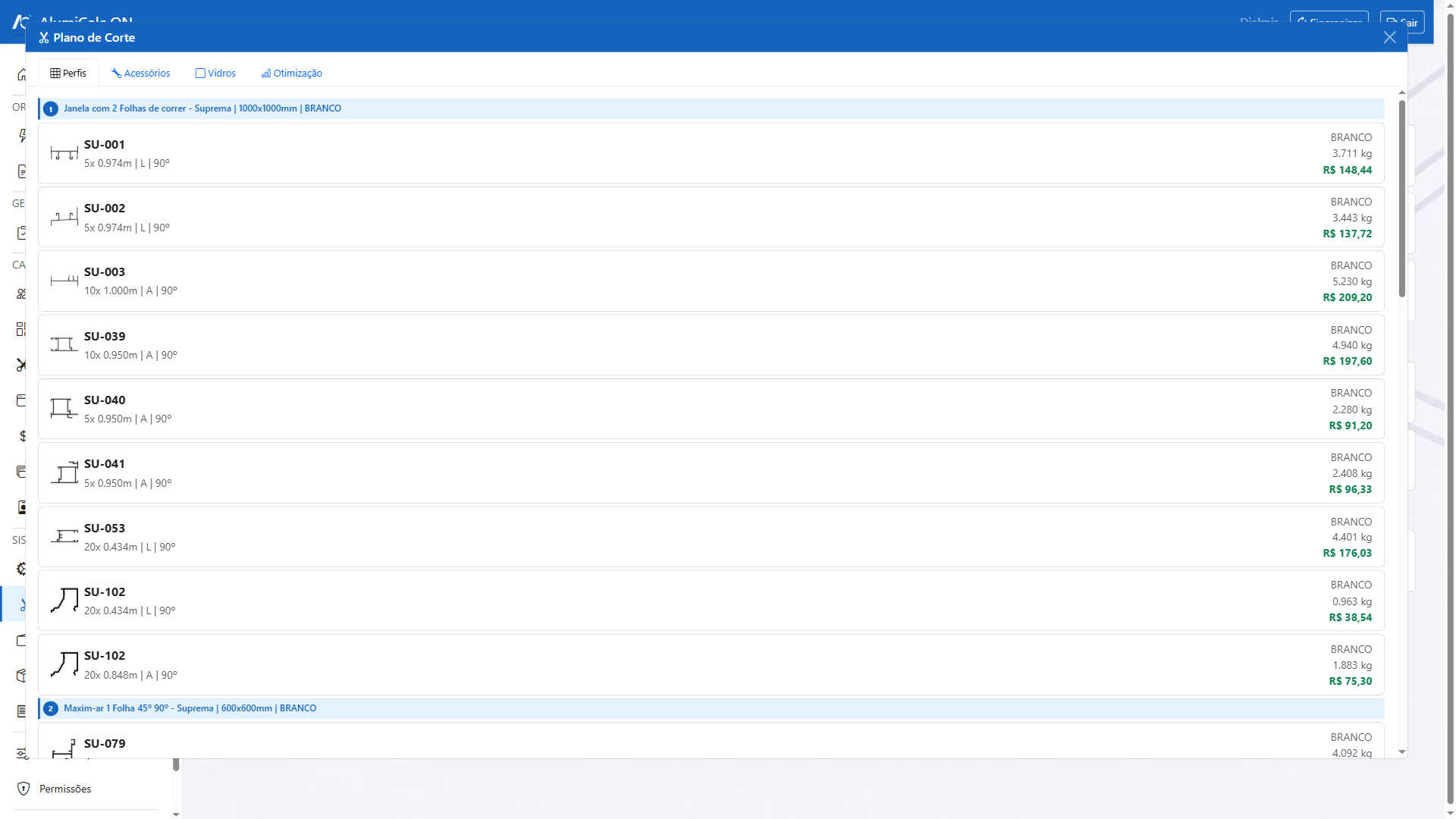Click the Permissões shield icon in sidebar
Screen dimensions: 1456x819
pyautogui.click(x=24, y=789)
